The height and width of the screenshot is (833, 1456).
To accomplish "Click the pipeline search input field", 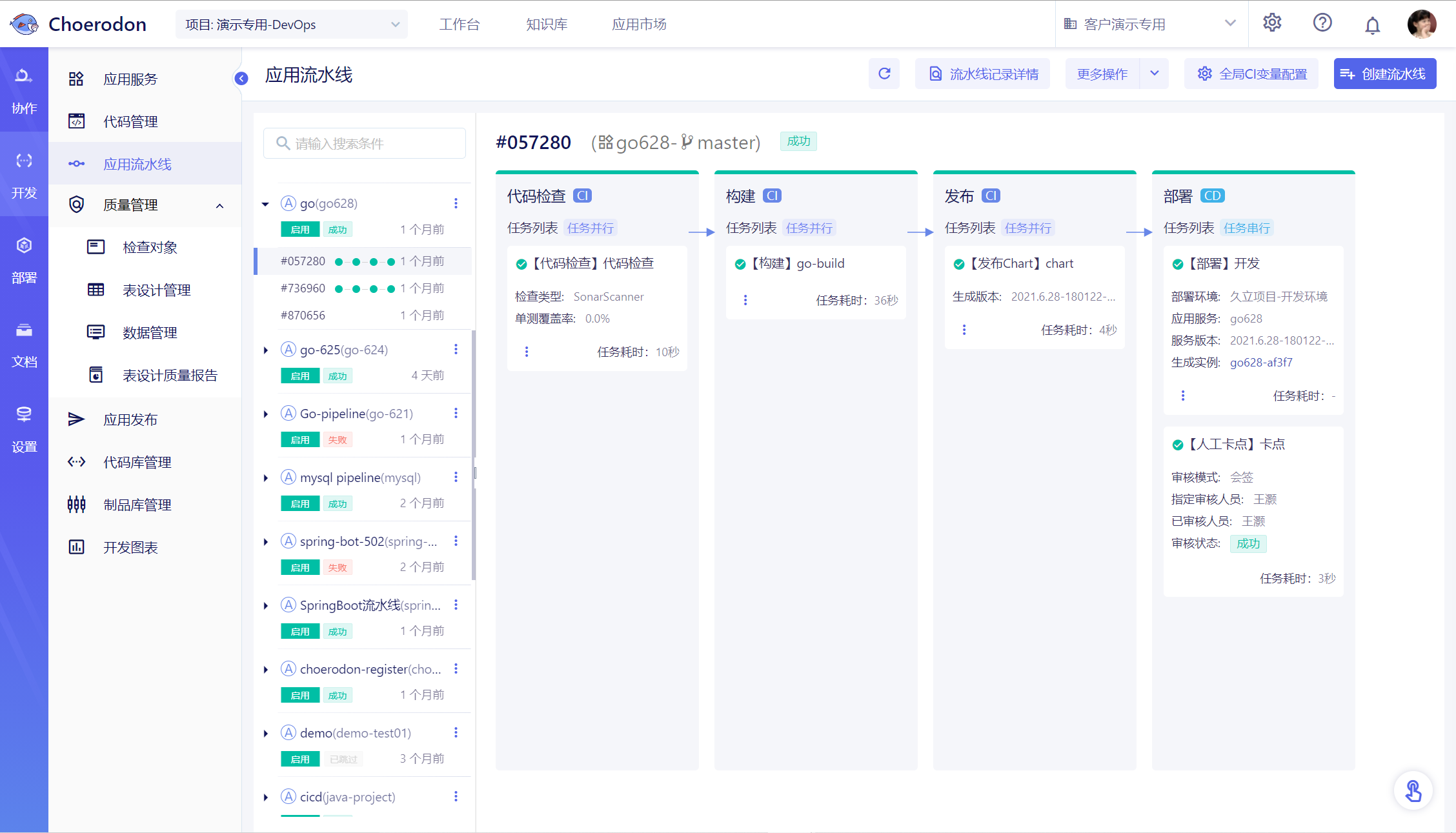I will [x=365, y=143].
